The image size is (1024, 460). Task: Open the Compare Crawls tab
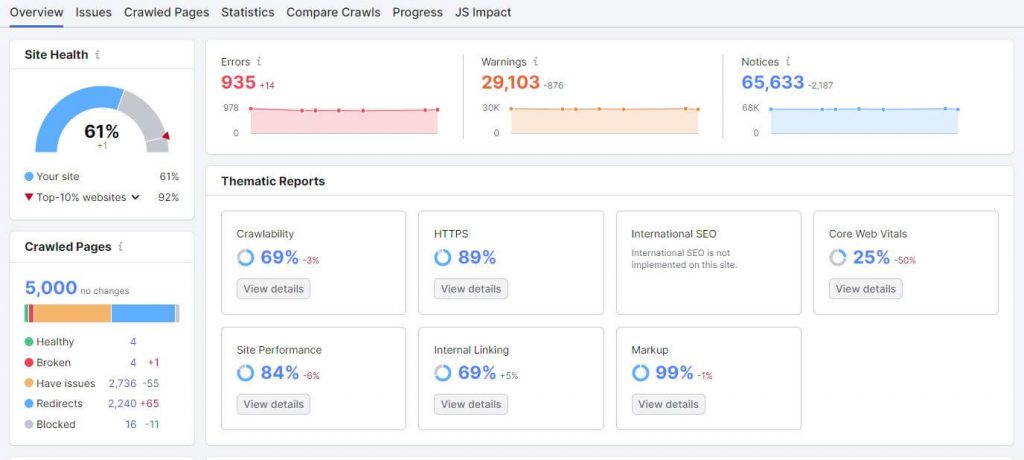pyautogui.click(x=333, y=12)
